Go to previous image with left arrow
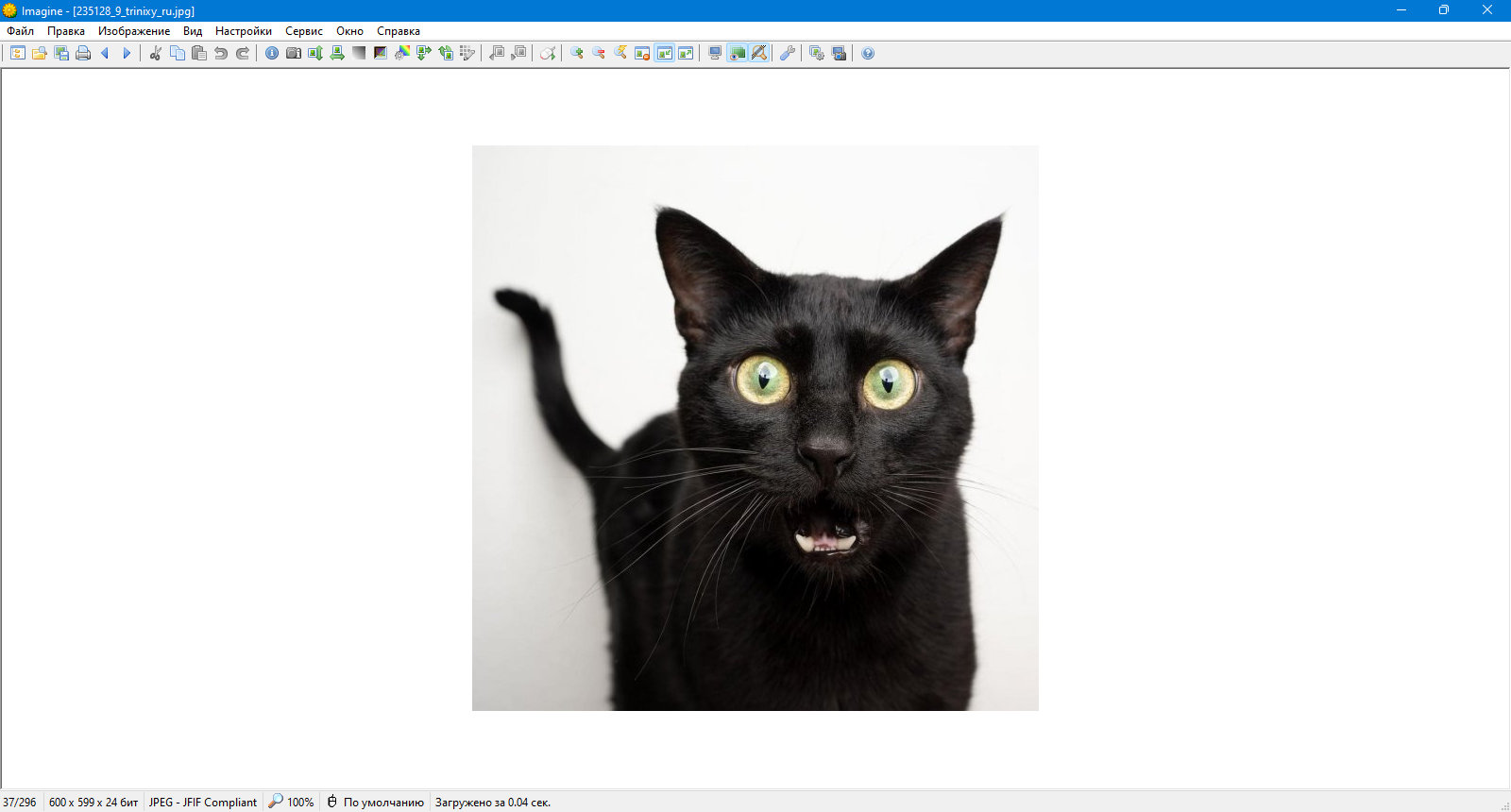 105,53
